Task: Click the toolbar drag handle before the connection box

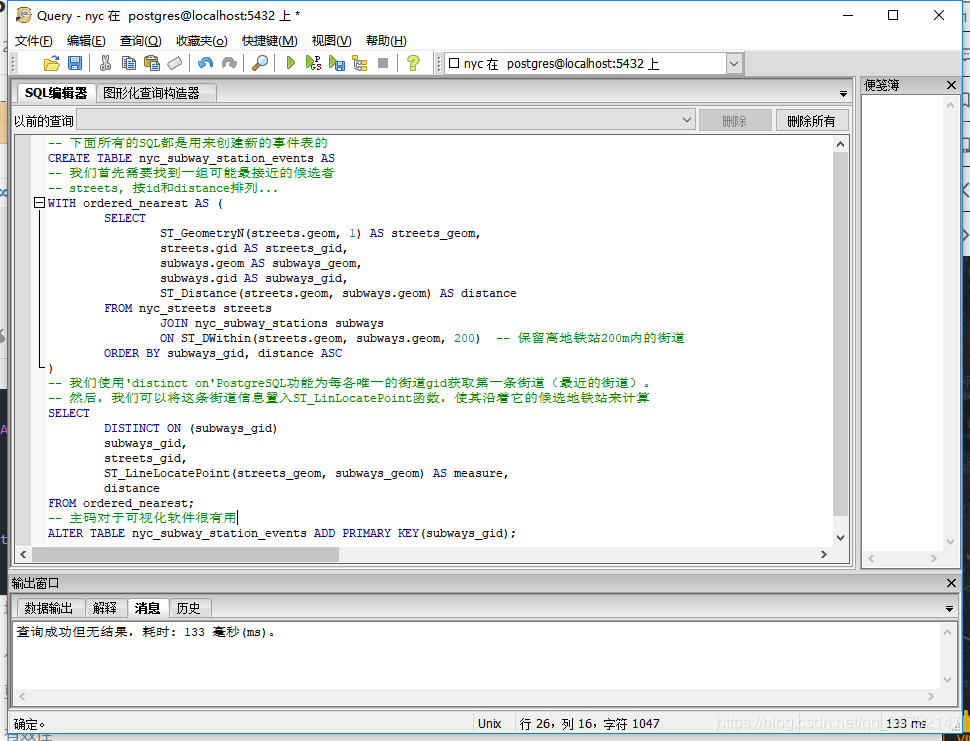Action: 439,63
